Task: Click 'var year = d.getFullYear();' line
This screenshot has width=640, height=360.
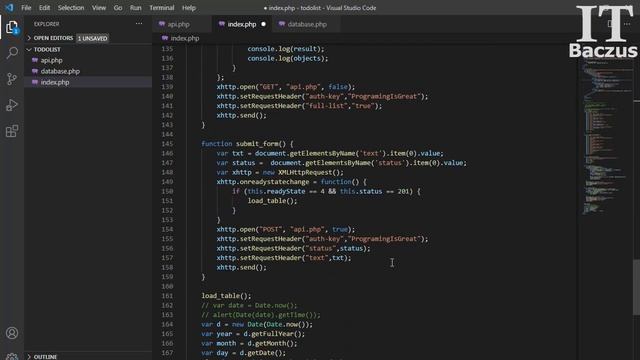Action: (253, 334)
